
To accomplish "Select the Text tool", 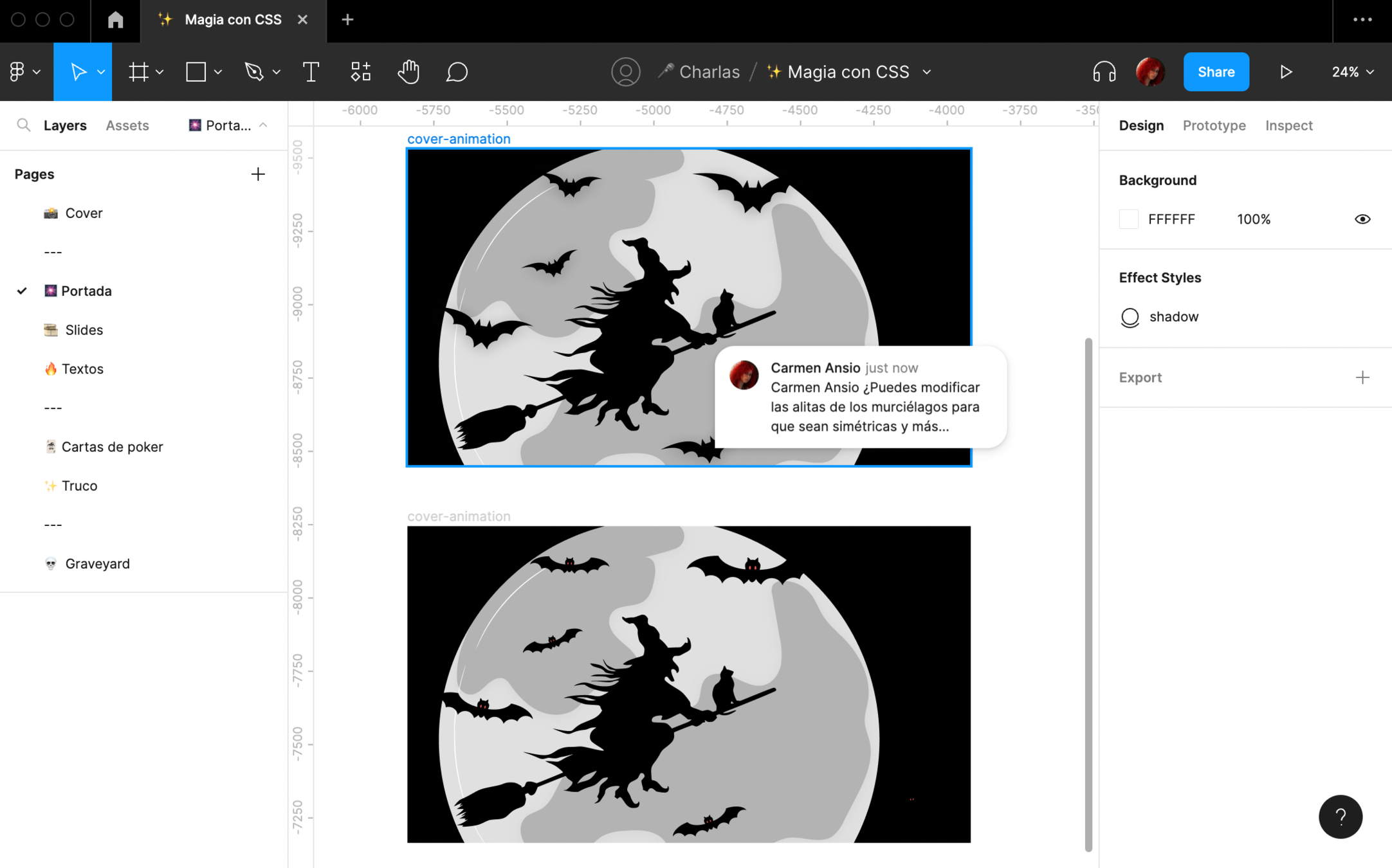I will point(311,72).
